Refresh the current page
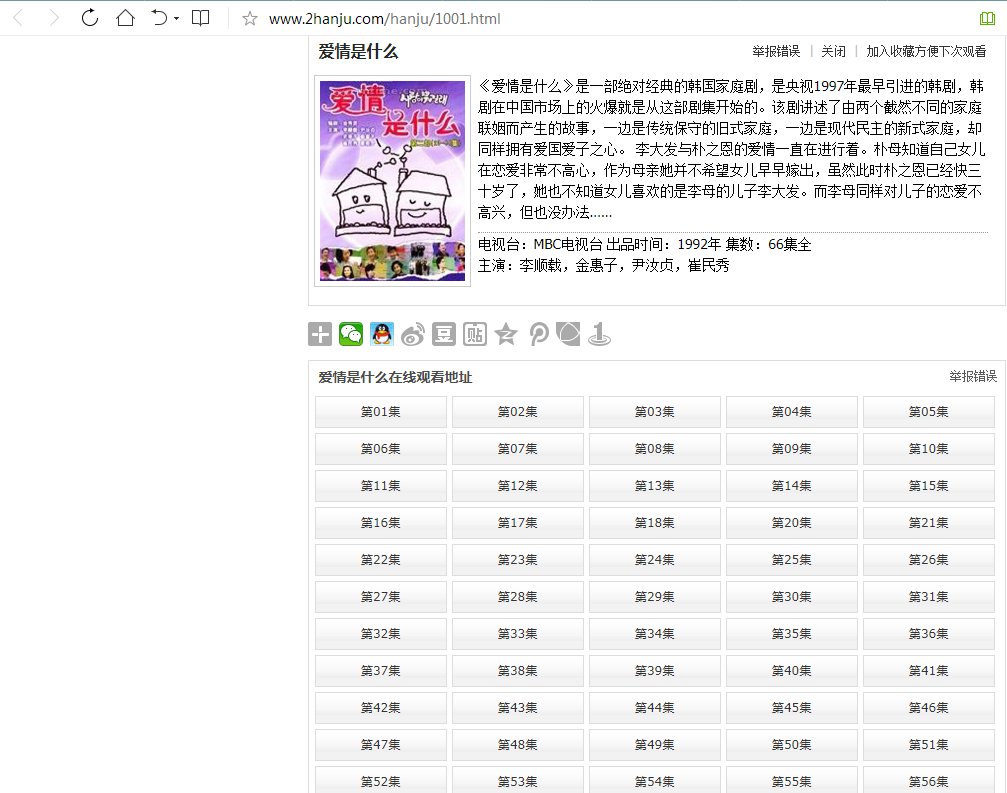 pos(89,17)
